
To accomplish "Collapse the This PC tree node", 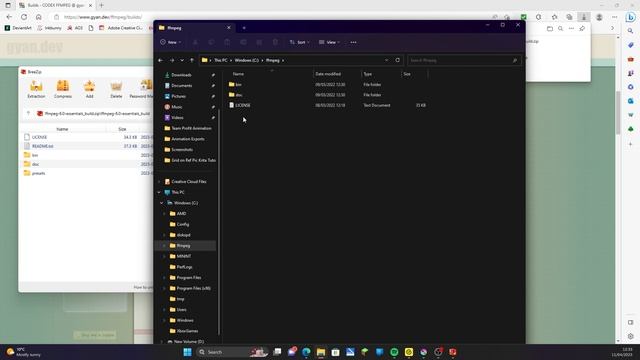I will 159,192.
